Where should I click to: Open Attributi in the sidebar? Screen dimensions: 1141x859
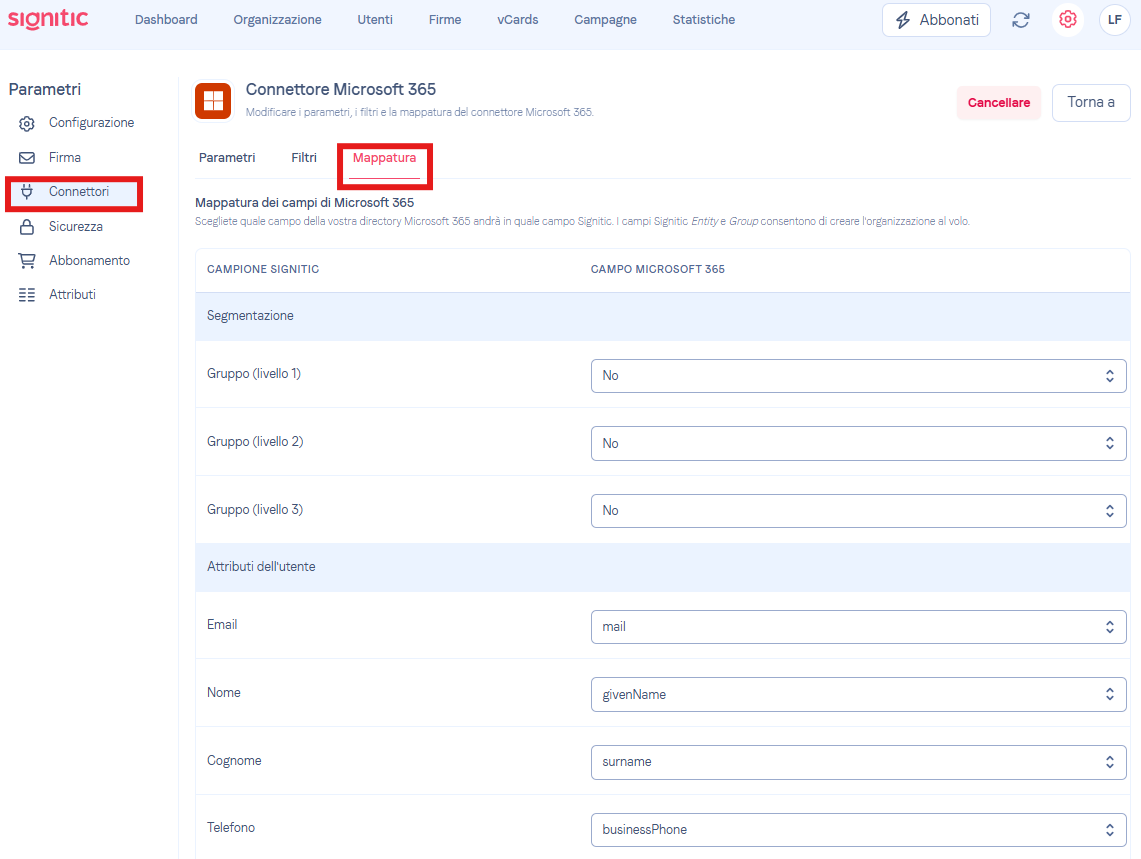[x=72, y=295]
